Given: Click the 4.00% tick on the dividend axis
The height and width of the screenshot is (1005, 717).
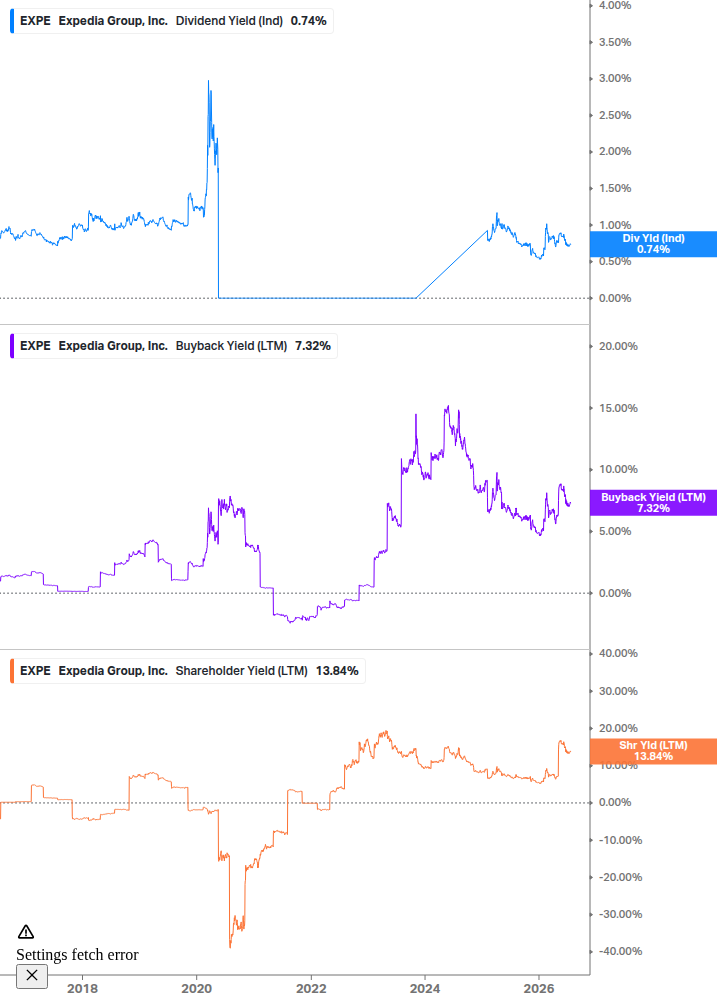Looking at the screenshot, I should 615,5.
